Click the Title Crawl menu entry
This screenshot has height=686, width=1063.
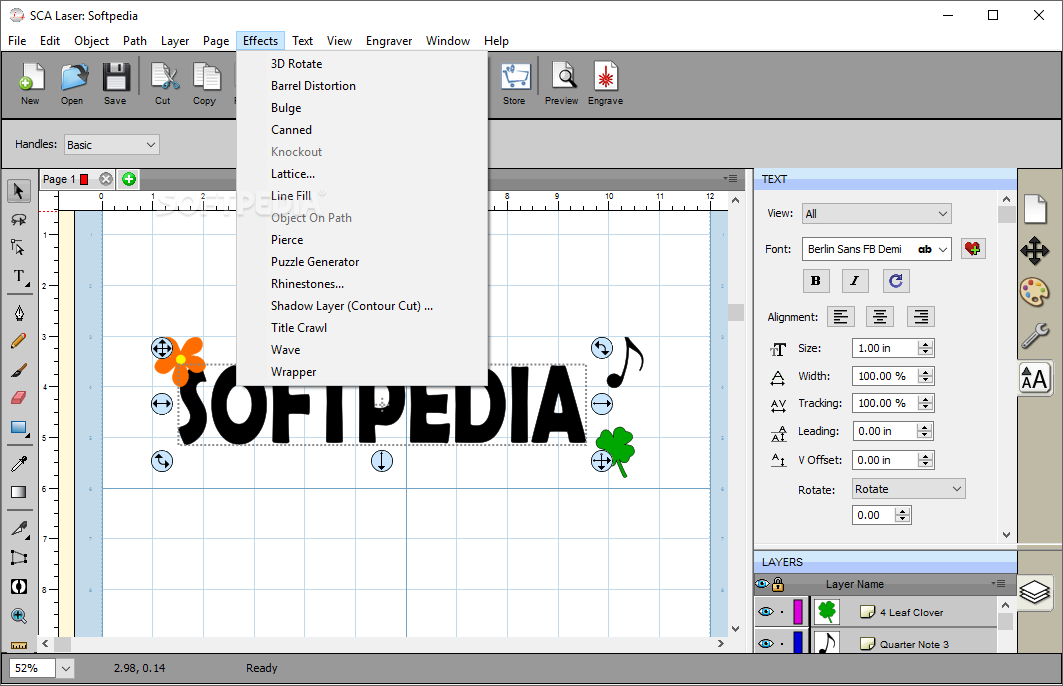[x=299, y=328]
